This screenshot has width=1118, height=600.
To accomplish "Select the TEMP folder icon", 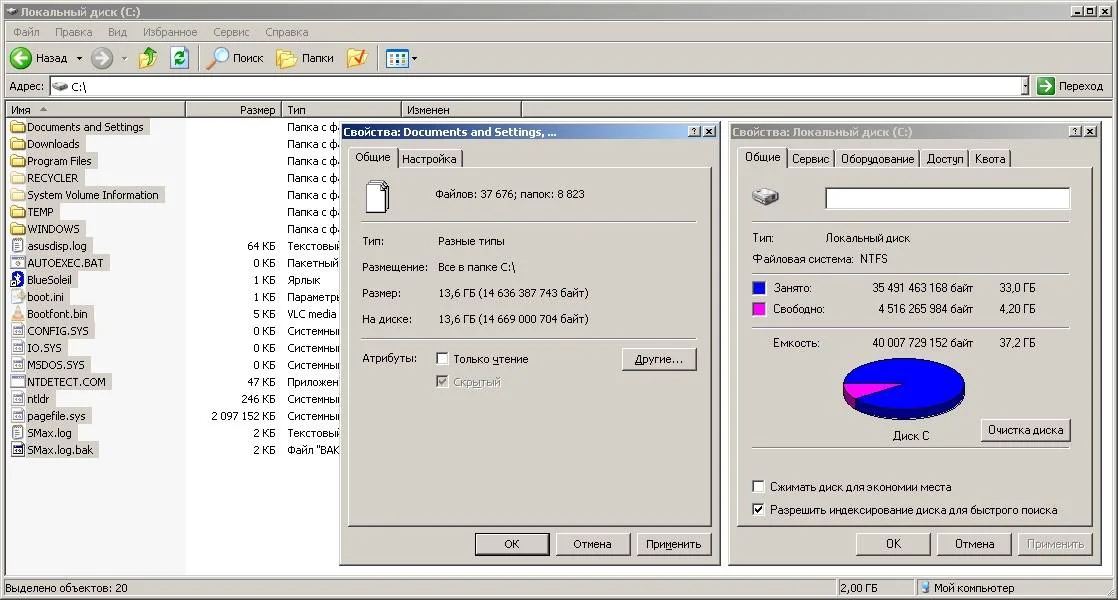I will click(x=18, y=212).
